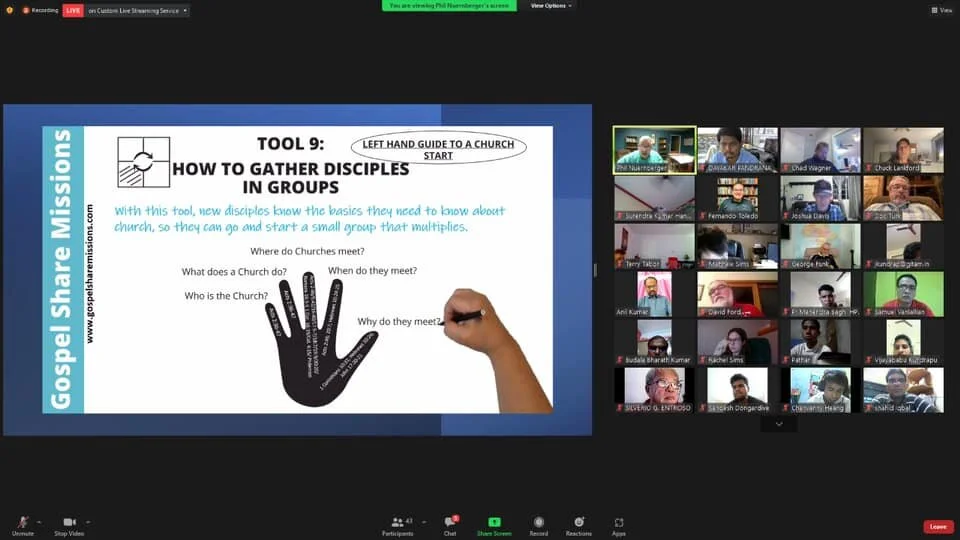Click the meeting info shield icon

(9, 10)
